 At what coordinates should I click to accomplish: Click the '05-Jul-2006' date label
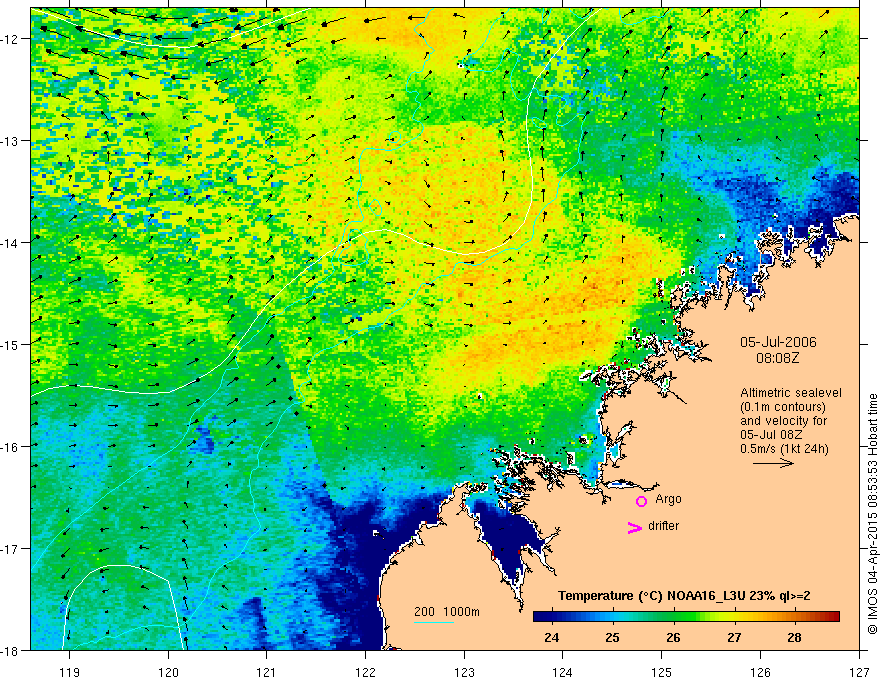[778, 342]
